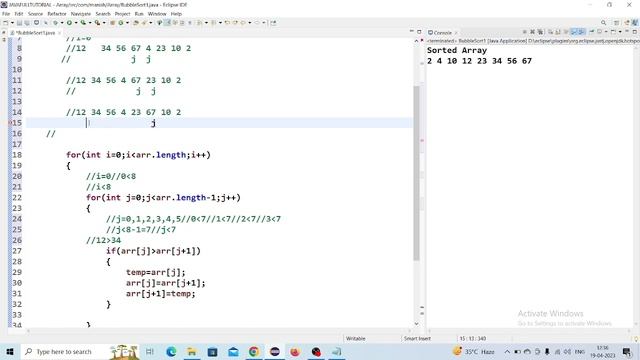Click the New file toolbar icon
This screenshot has height=360, width=640.
[5, 23]
